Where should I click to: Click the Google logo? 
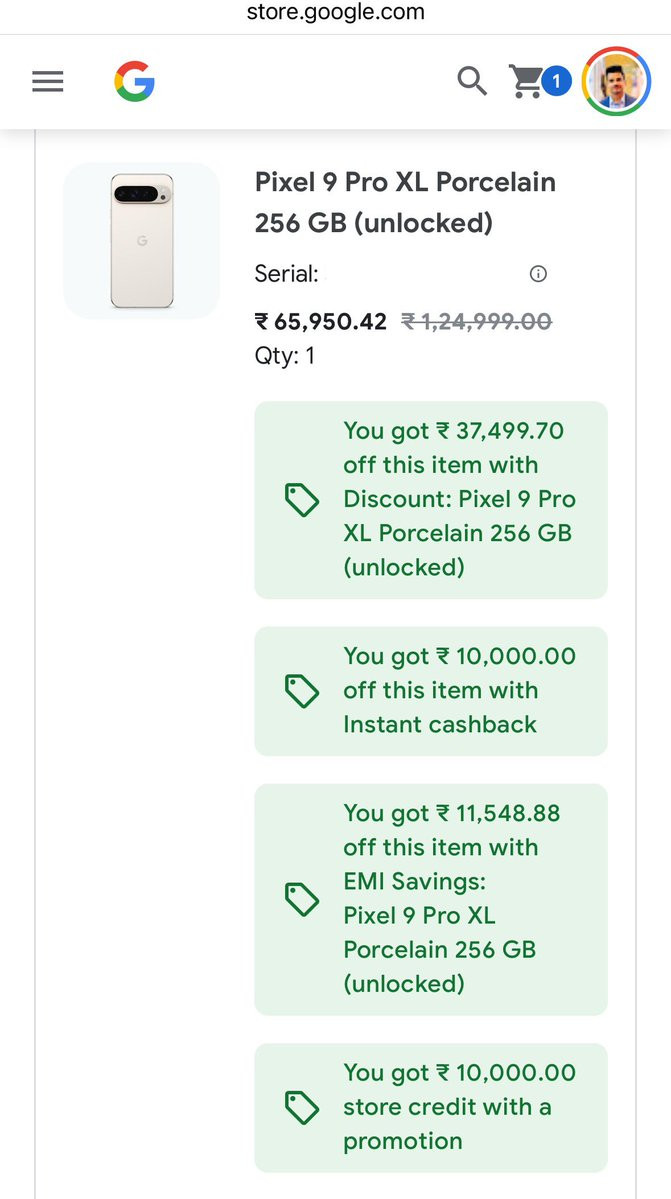(134, 81)
